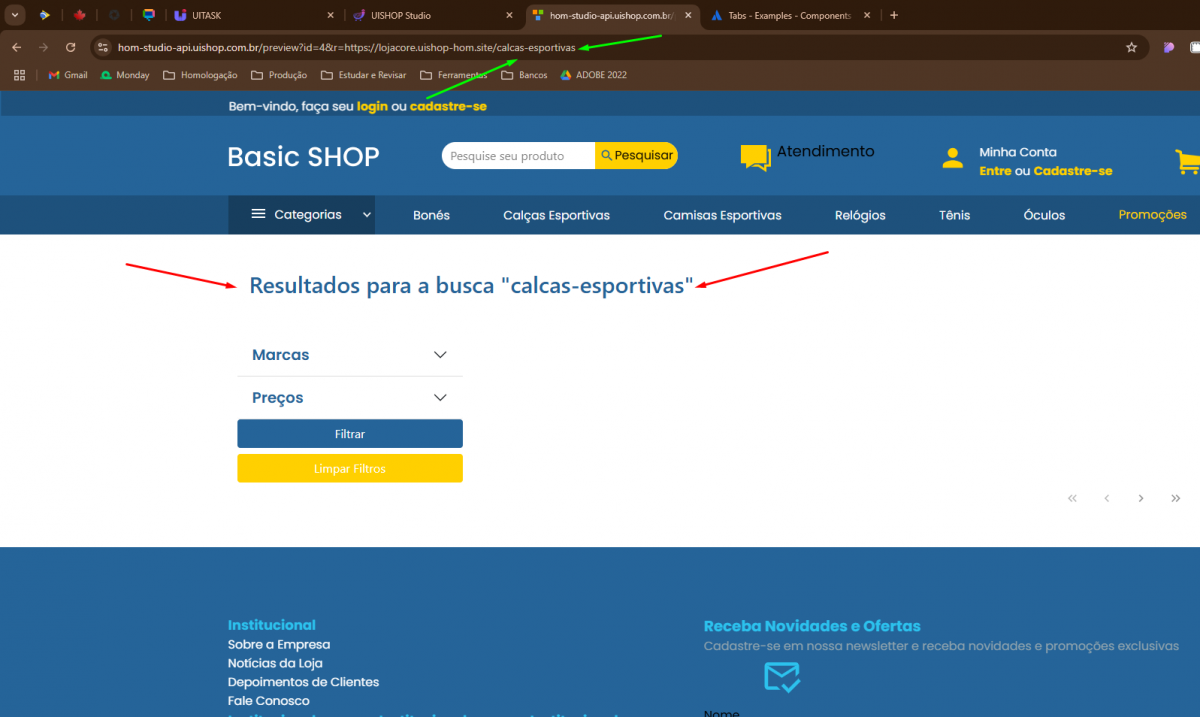
Task: Click the cadastre-se link in welcome bar
Action: pos(448,106)
